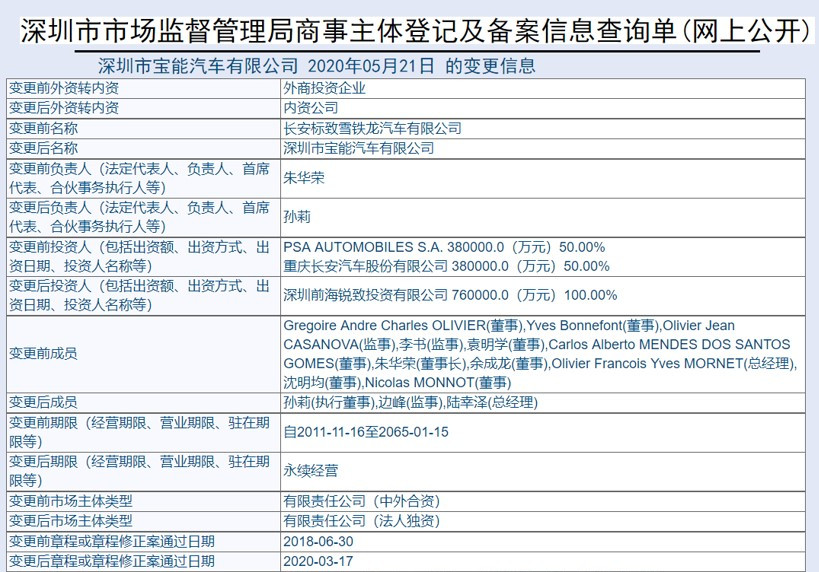Image resolution: width=819 pixels, height=572 pixels.
Task: Select the value 外商投资企业
Action: coord(324,88)
